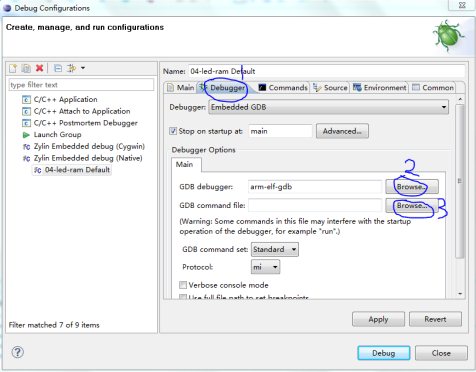
Task: Click the Zylin Embedded debug (Native) icon
Action: point(26,158)
